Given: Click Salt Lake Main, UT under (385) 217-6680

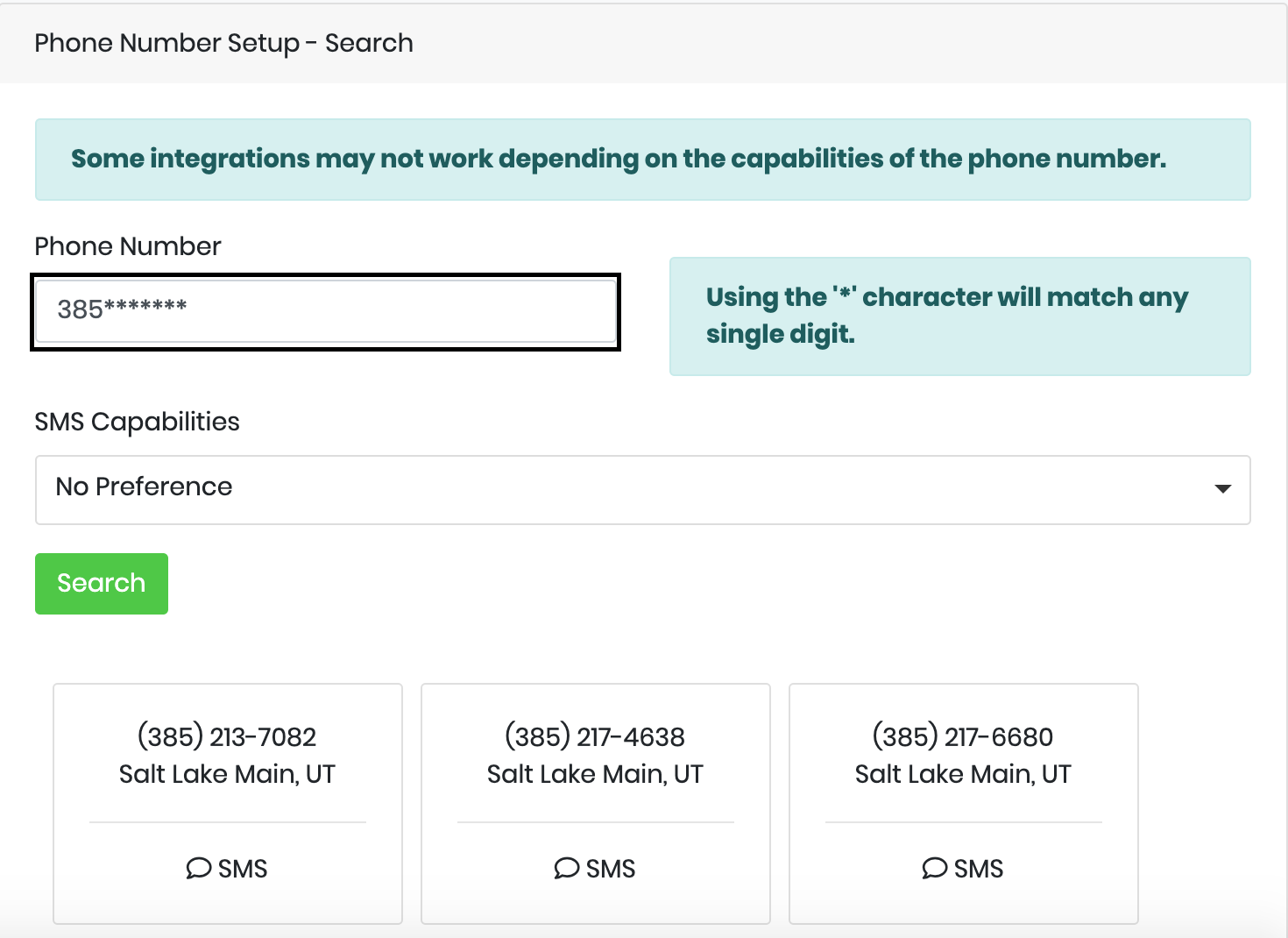Looking at the screenshot, I should coord(963,774).
